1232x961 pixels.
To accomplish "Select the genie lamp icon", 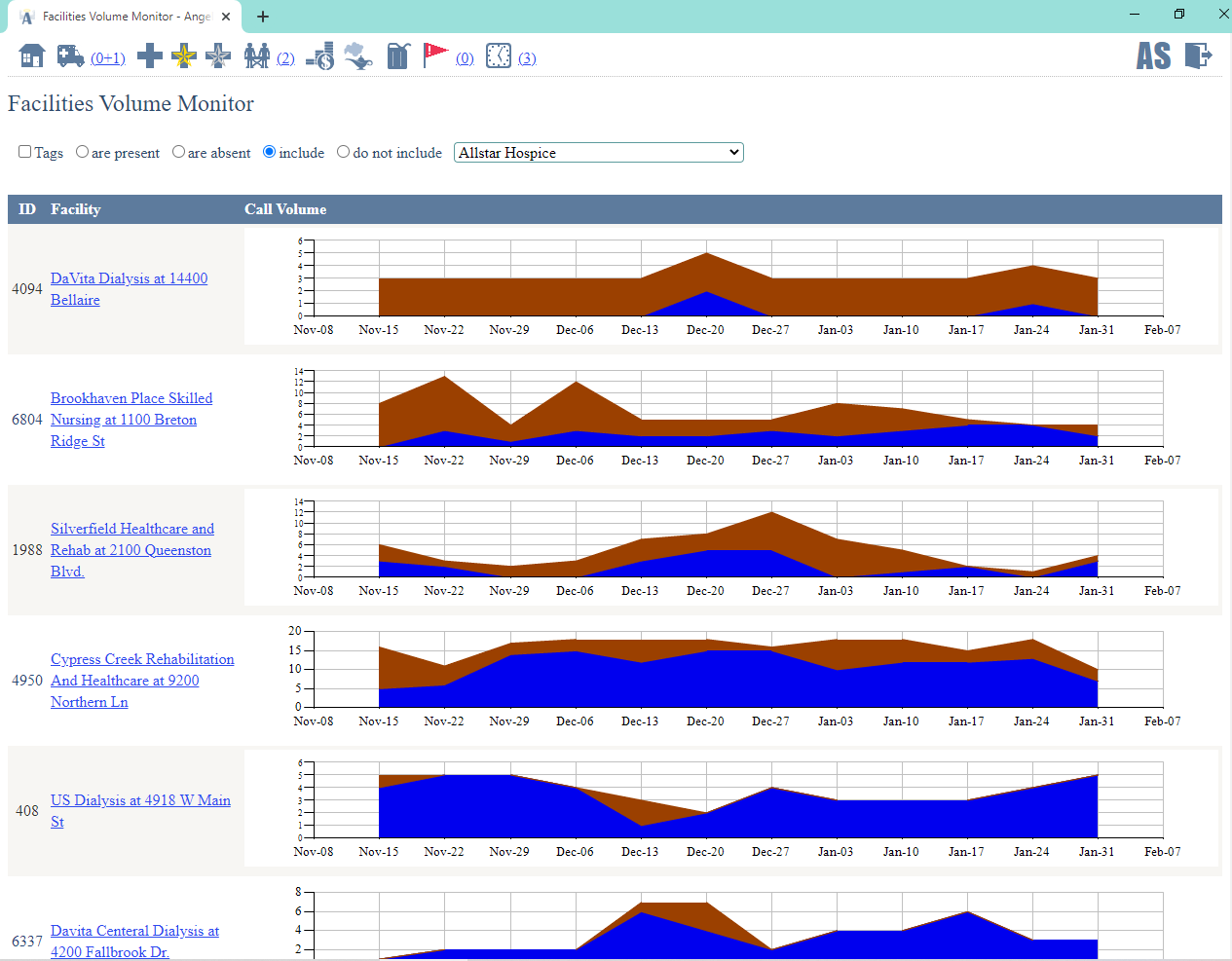I will (357, 56).
